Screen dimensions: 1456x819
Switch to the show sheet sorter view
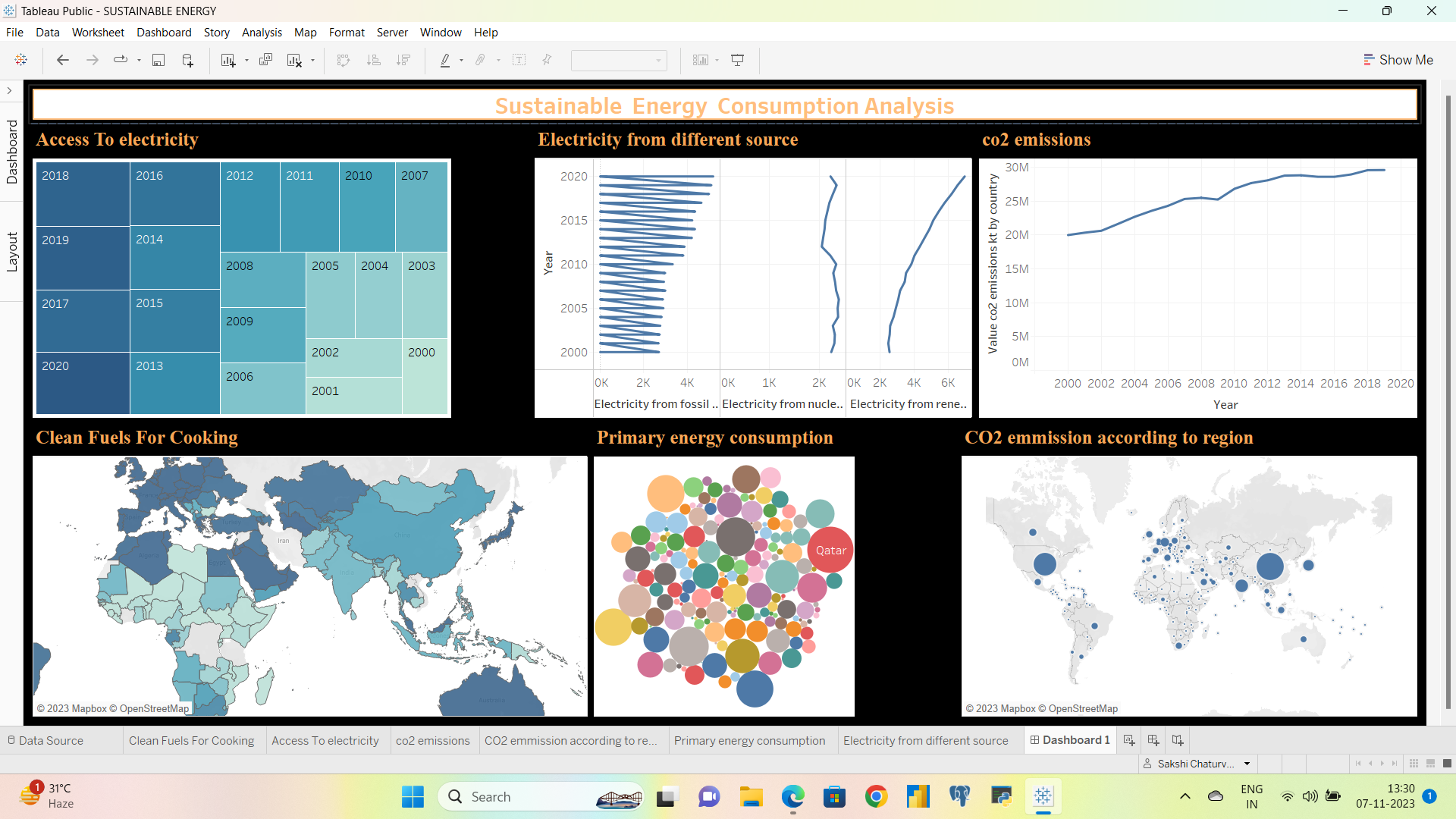click(x=1414, y=764)
